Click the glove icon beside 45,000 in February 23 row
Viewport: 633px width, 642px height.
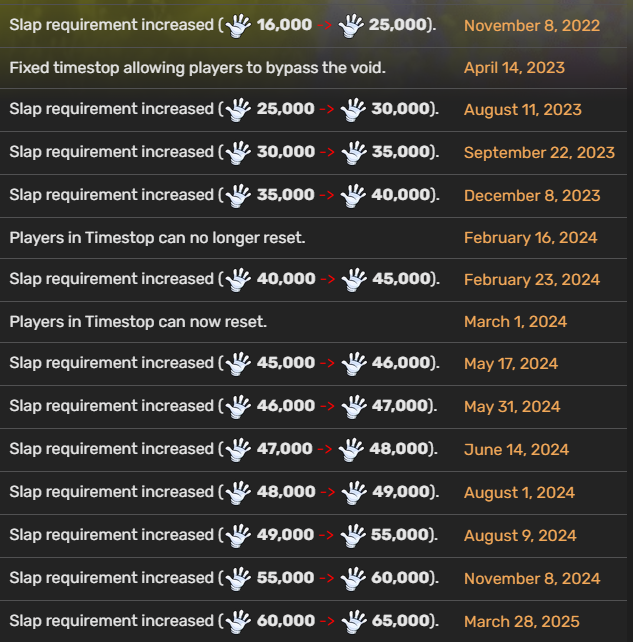[354, 280]
